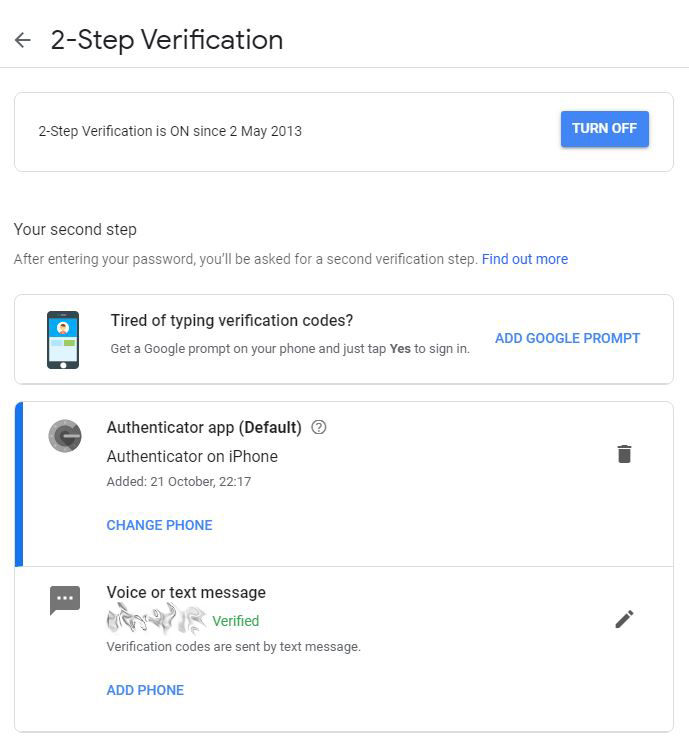Image resolution: width=689 pixels, height=748 pixels.
Task: Click 2-Step Verification ON since status text
Action: [170, 131]
